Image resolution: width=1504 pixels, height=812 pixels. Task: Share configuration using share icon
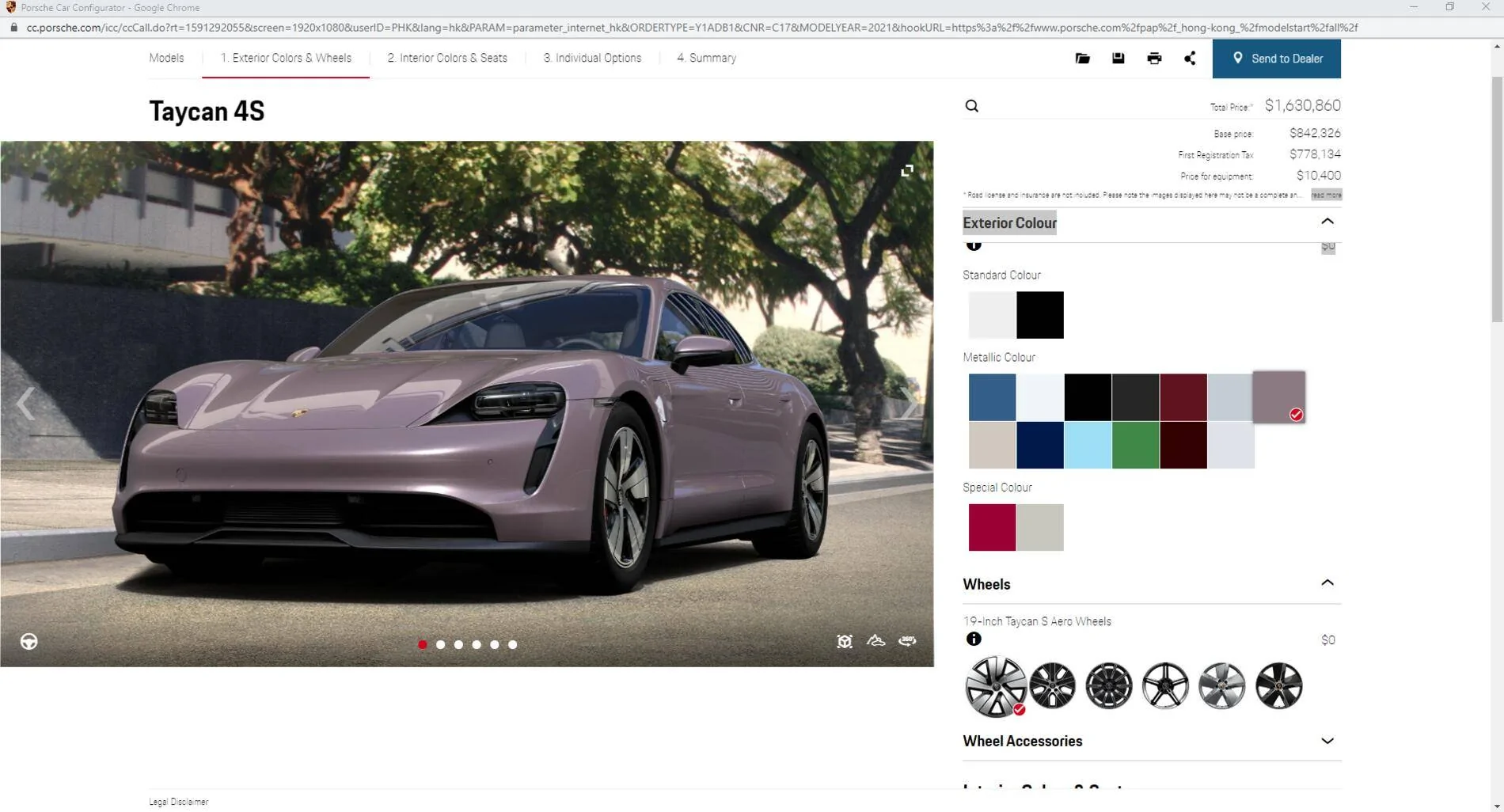tap(1190, 59)
